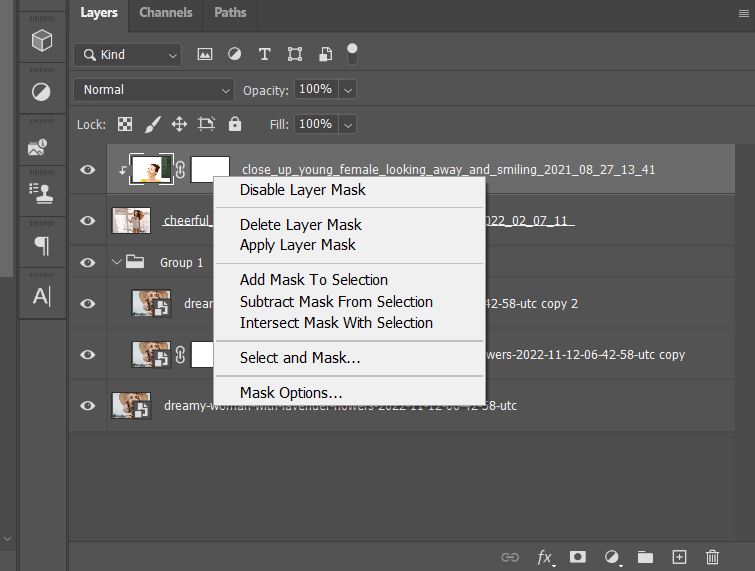This screenshot has width=755, height=571.
Task: Select the utc copy layer thumbnail
Action: tap(151, 354)
